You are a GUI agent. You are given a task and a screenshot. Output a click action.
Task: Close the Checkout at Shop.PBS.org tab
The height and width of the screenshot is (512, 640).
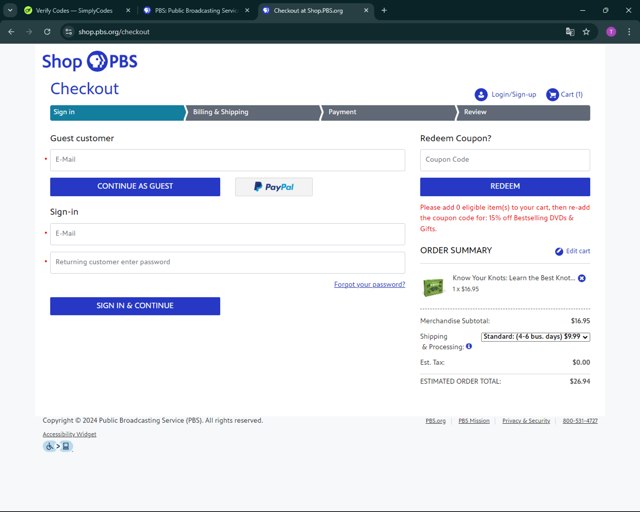coord(366,11)
